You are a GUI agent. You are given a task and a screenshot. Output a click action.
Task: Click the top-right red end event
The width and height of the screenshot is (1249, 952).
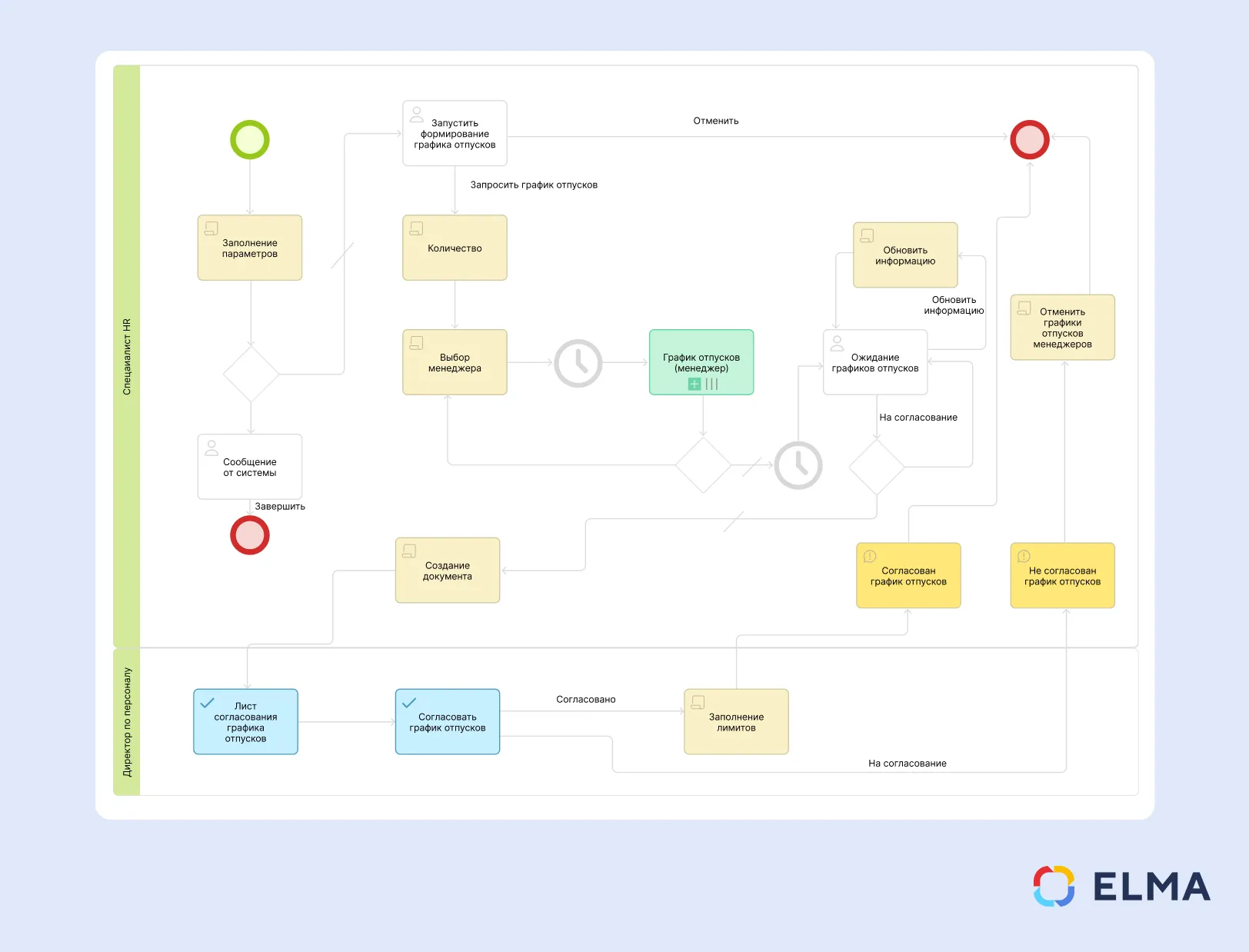pyautogui.click(x=1030, y=140)
